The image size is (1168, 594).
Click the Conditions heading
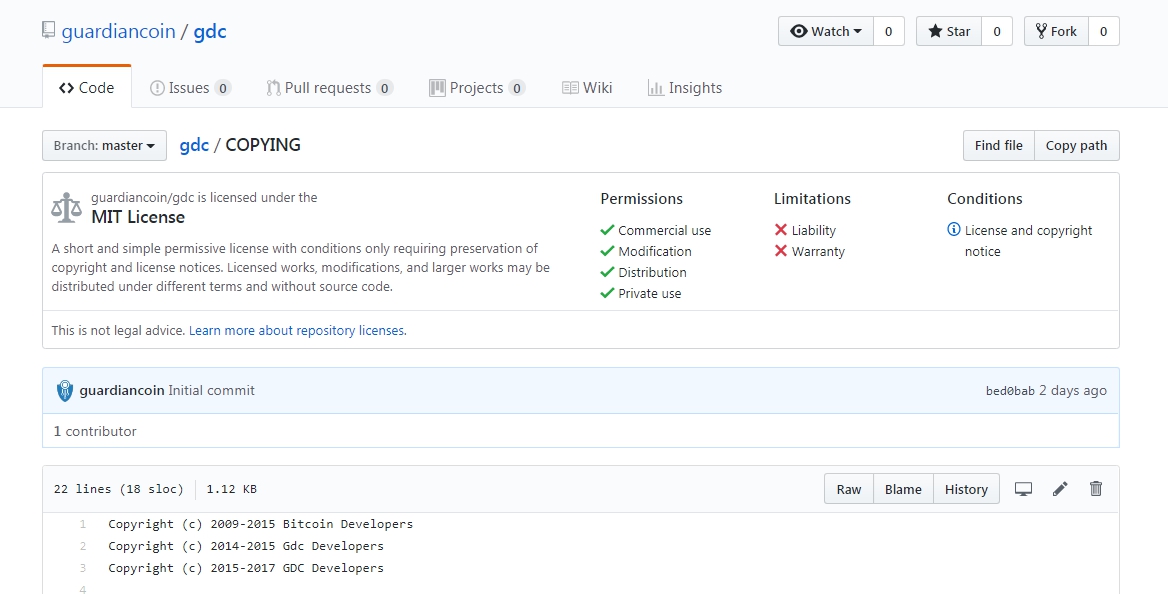[x=985, y=199]
